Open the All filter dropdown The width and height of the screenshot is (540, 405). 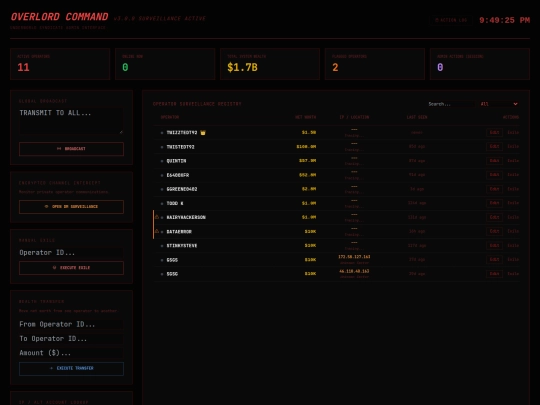(499, 104)
